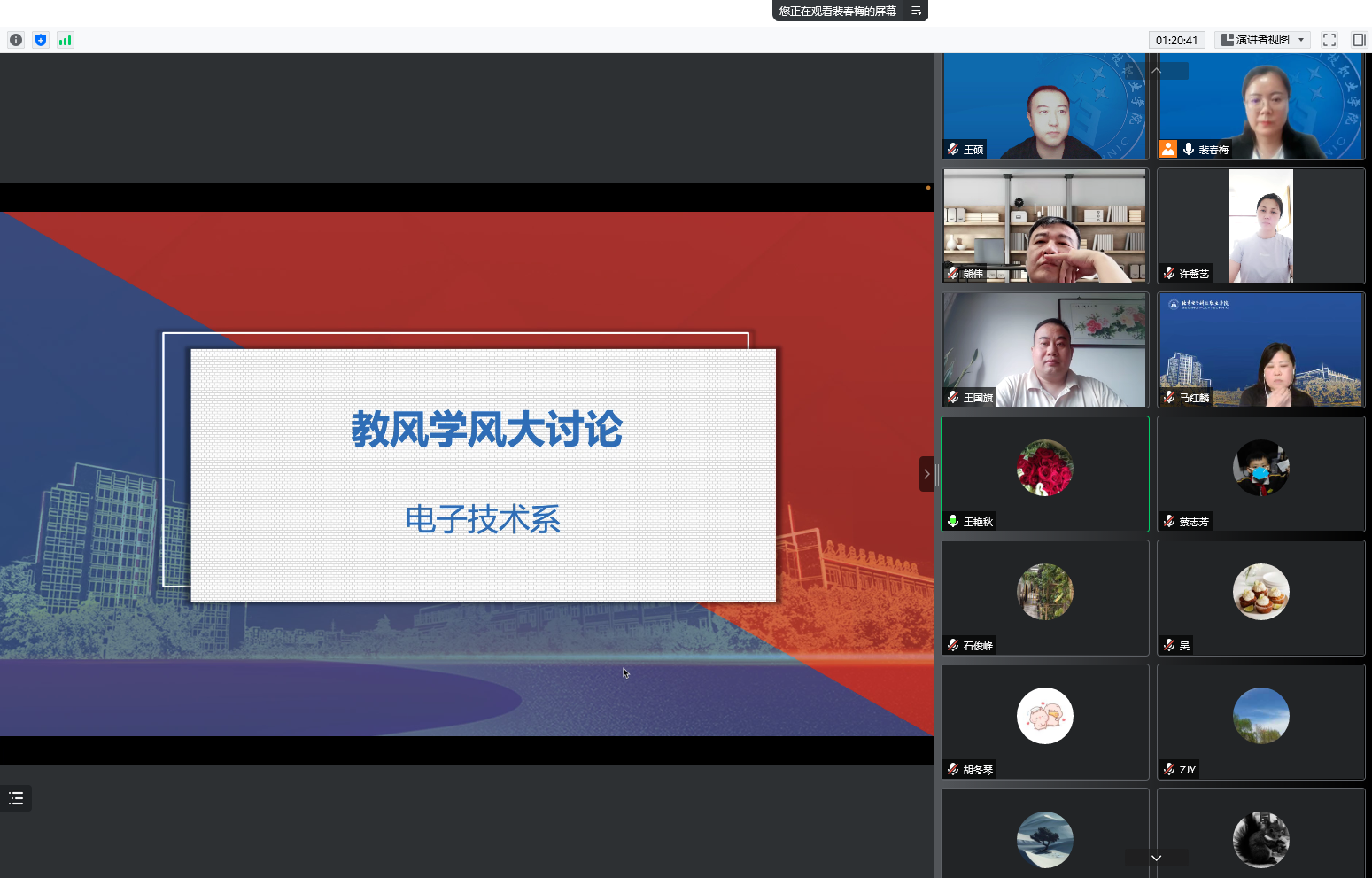Screen dimensions: 1372x878
Task: Toggle 王国旗's muted mic icon
Action: click(952, 397)
